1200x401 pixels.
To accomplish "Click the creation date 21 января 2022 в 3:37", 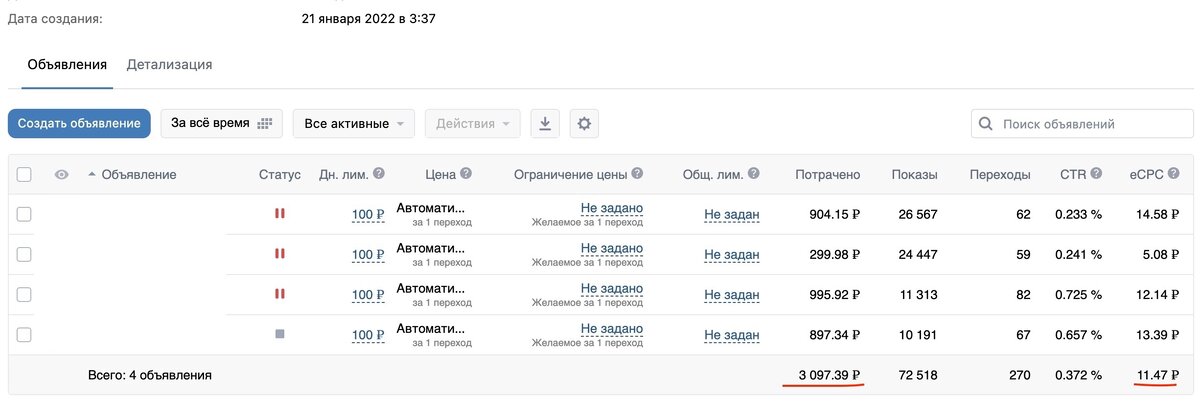I will [x=369, y=18].
